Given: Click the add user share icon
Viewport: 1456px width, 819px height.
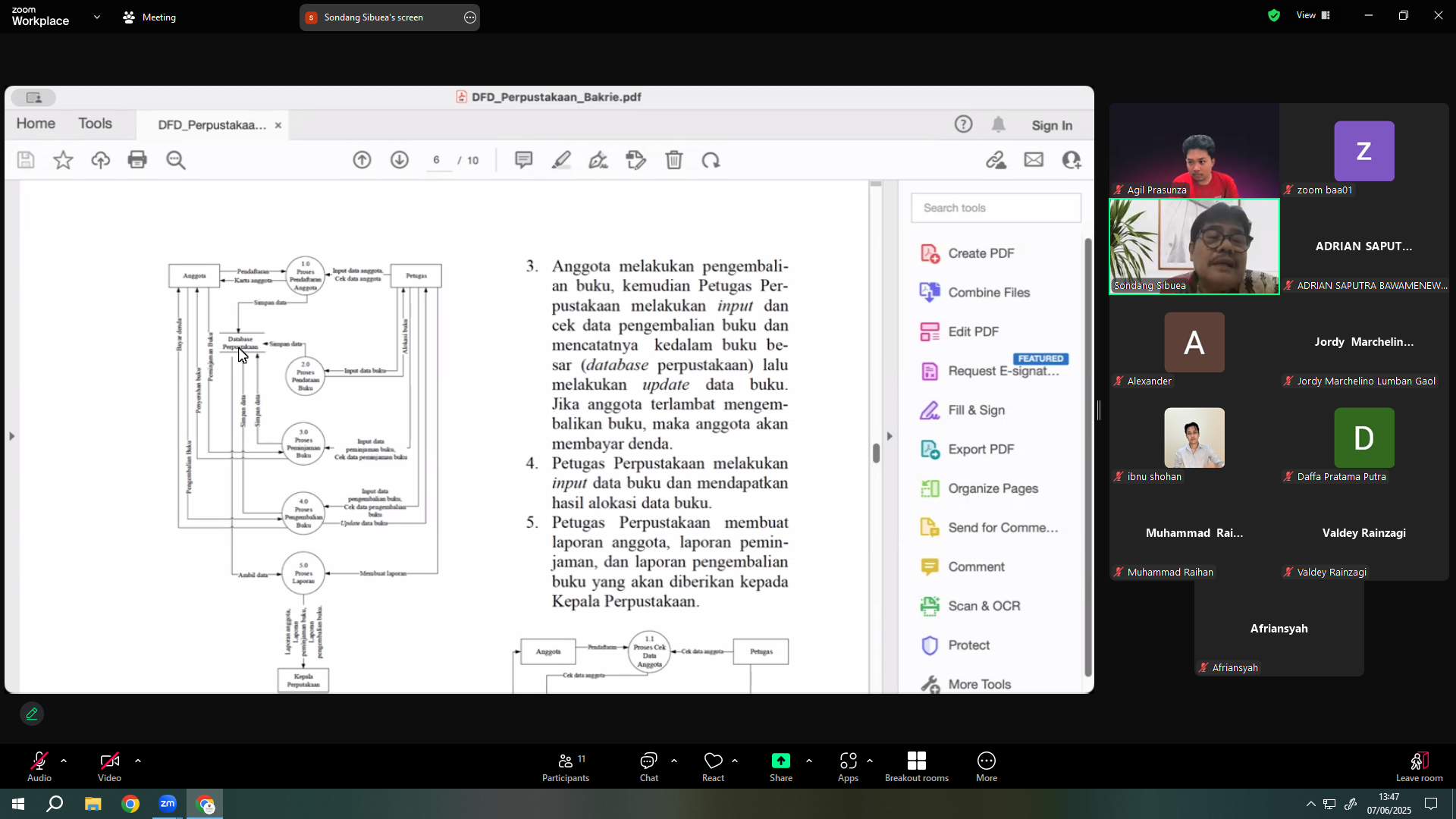Looking at the screenshot, I should [1072, 160].
